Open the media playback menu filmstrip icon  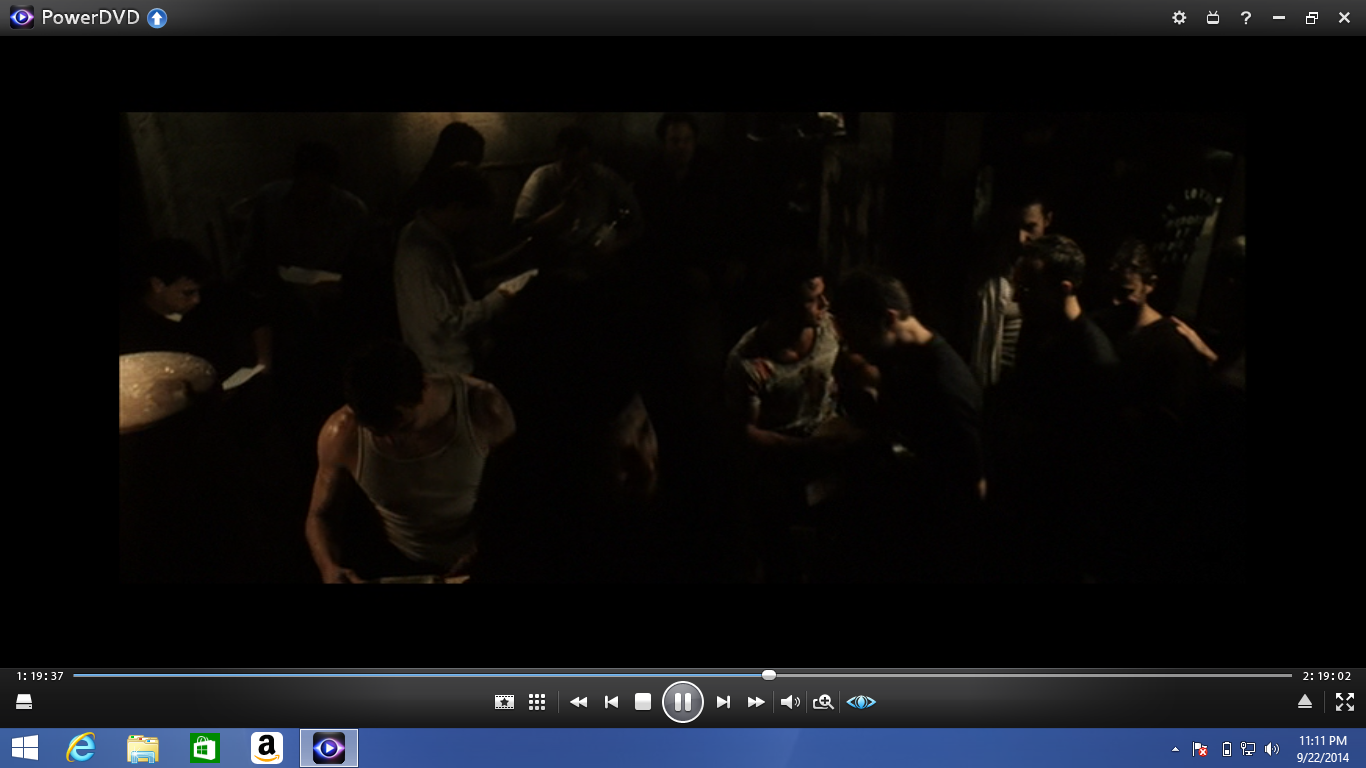point(504,702)
